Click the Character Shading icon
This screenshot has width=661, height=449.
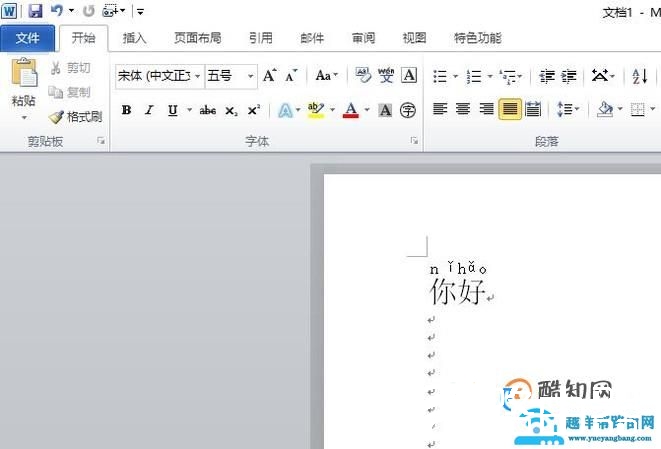pyautogui.click(x=385, y=110)
